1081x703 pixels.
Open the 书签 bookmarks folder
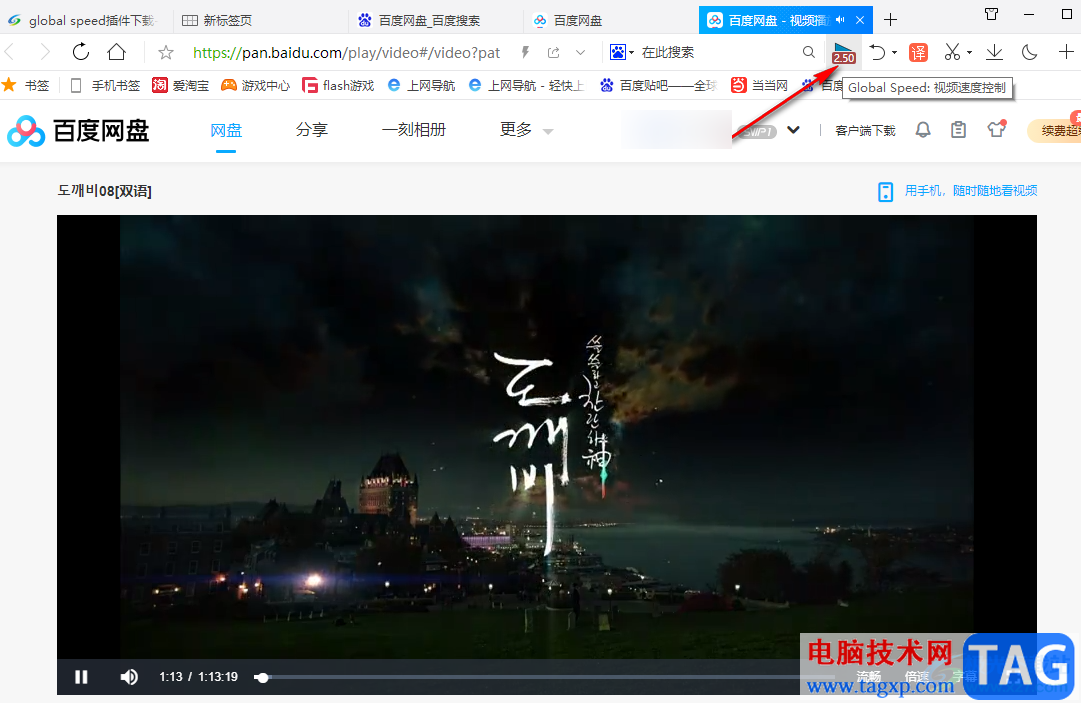[x=26, y=85]
